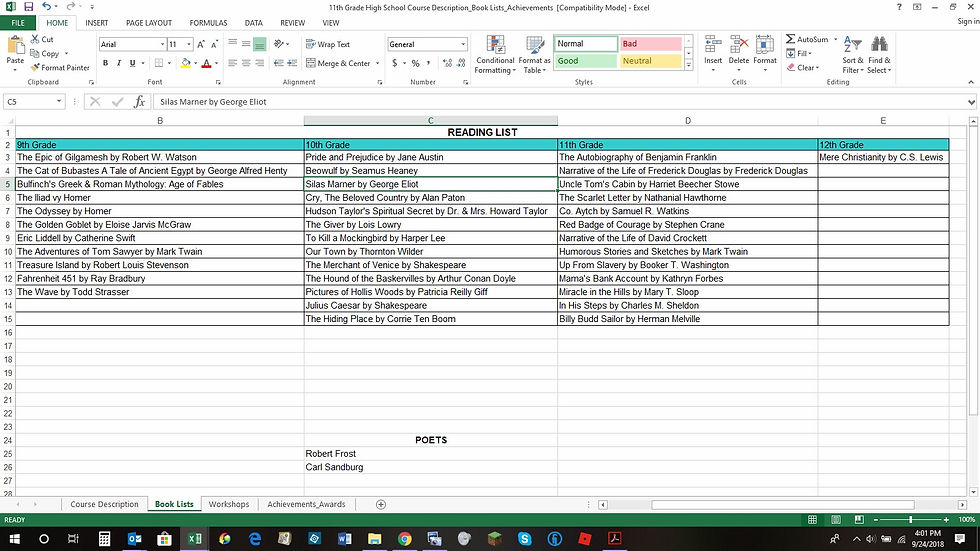
Task: Open the FILE tab
Action: point(18,23)
